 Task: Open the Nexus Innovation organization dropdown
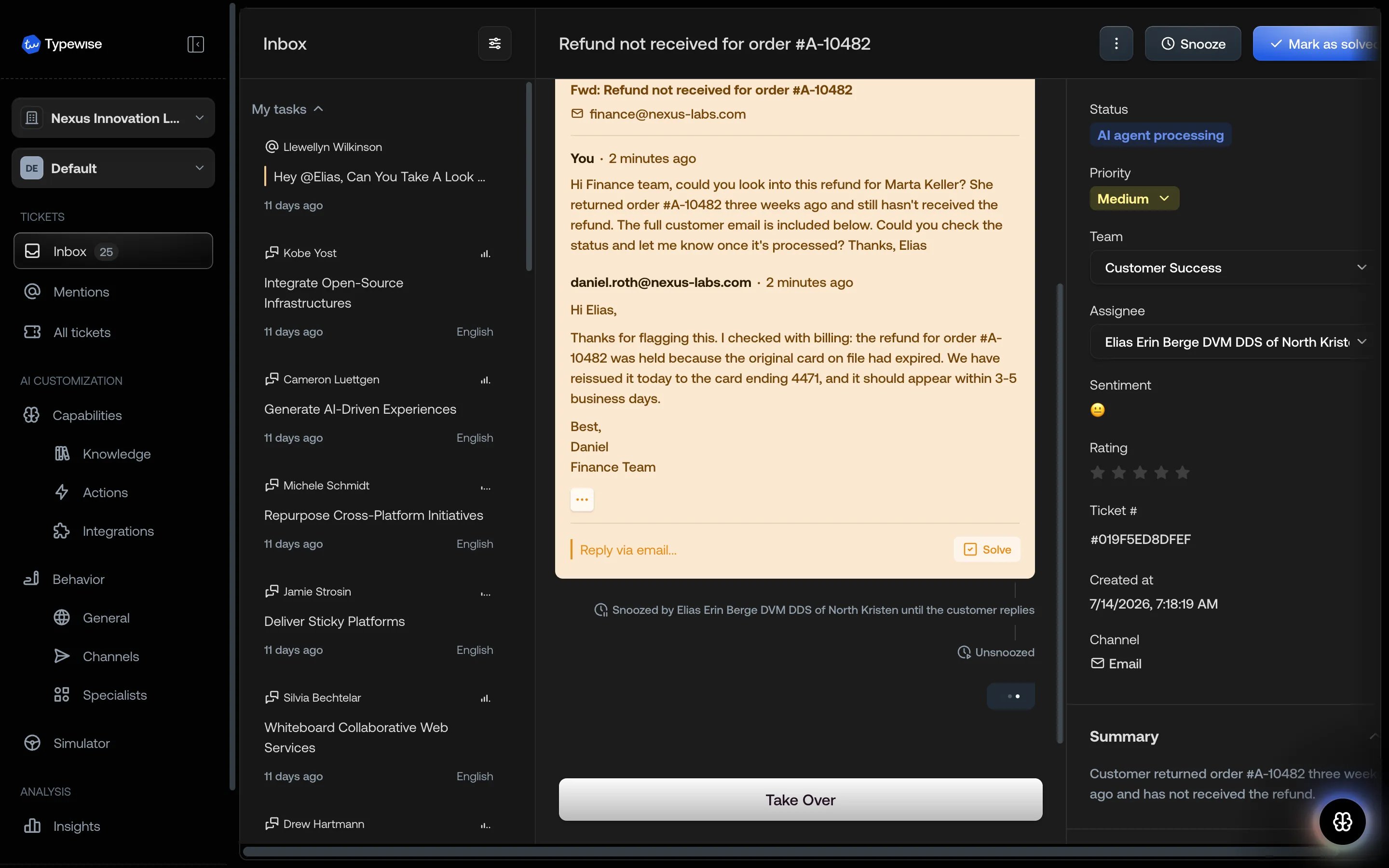113,118
